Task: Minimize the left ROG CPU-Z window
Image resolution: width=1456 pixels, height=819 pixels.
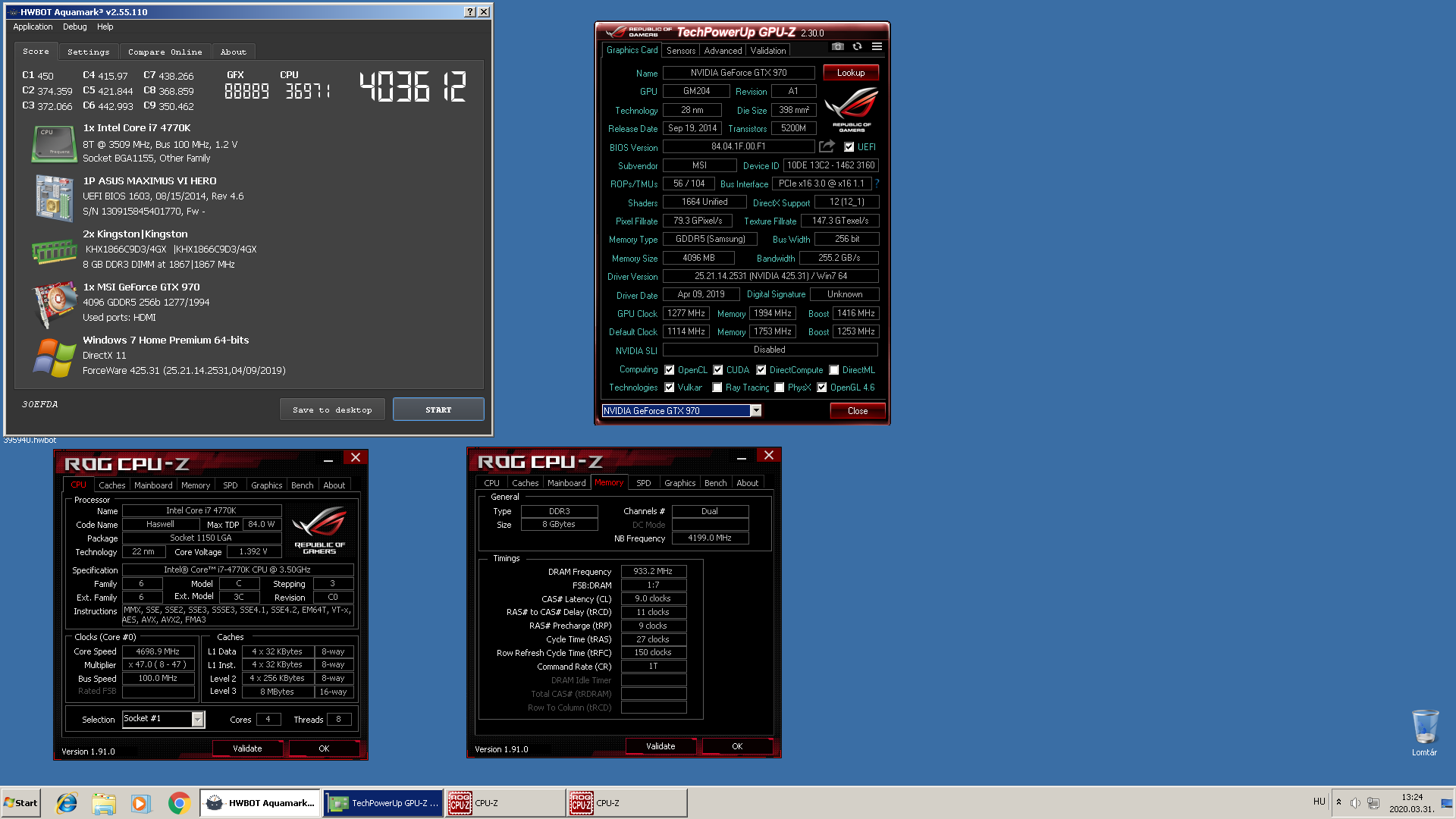Action: click(328, 460)
